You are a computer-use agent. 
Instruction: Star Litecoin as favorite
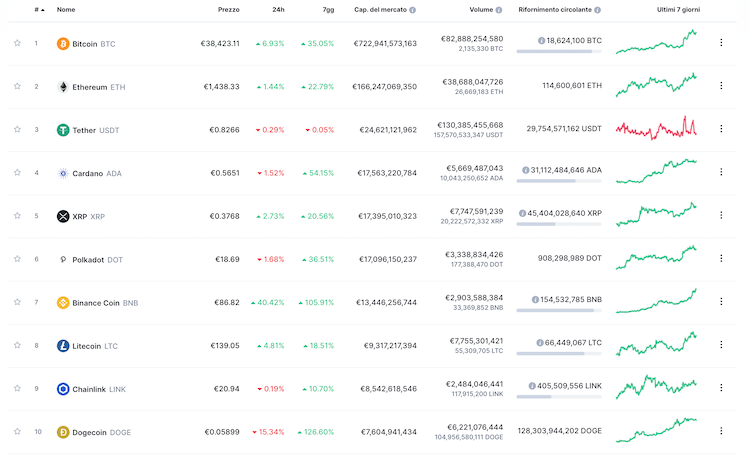point(17,345)
